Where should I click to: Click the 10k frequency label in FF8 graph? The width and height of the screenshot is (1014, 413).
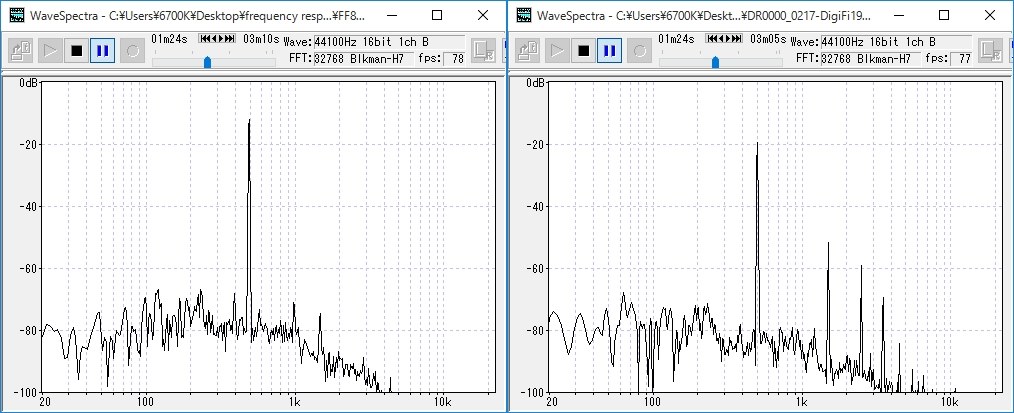pos(443,401)
